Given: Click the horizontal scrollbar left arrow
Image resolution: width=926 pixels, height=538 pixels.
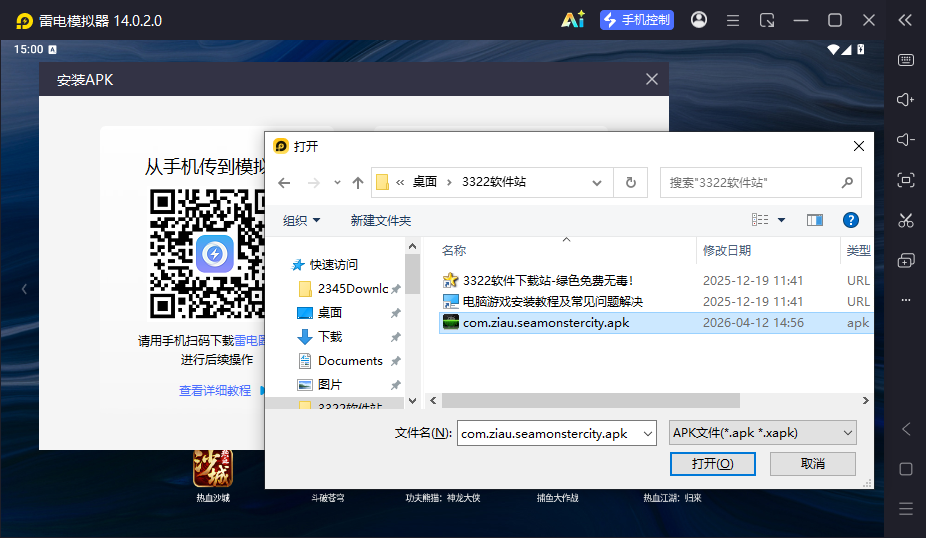Looking at the screenshot, I should (x=433, y=400).
